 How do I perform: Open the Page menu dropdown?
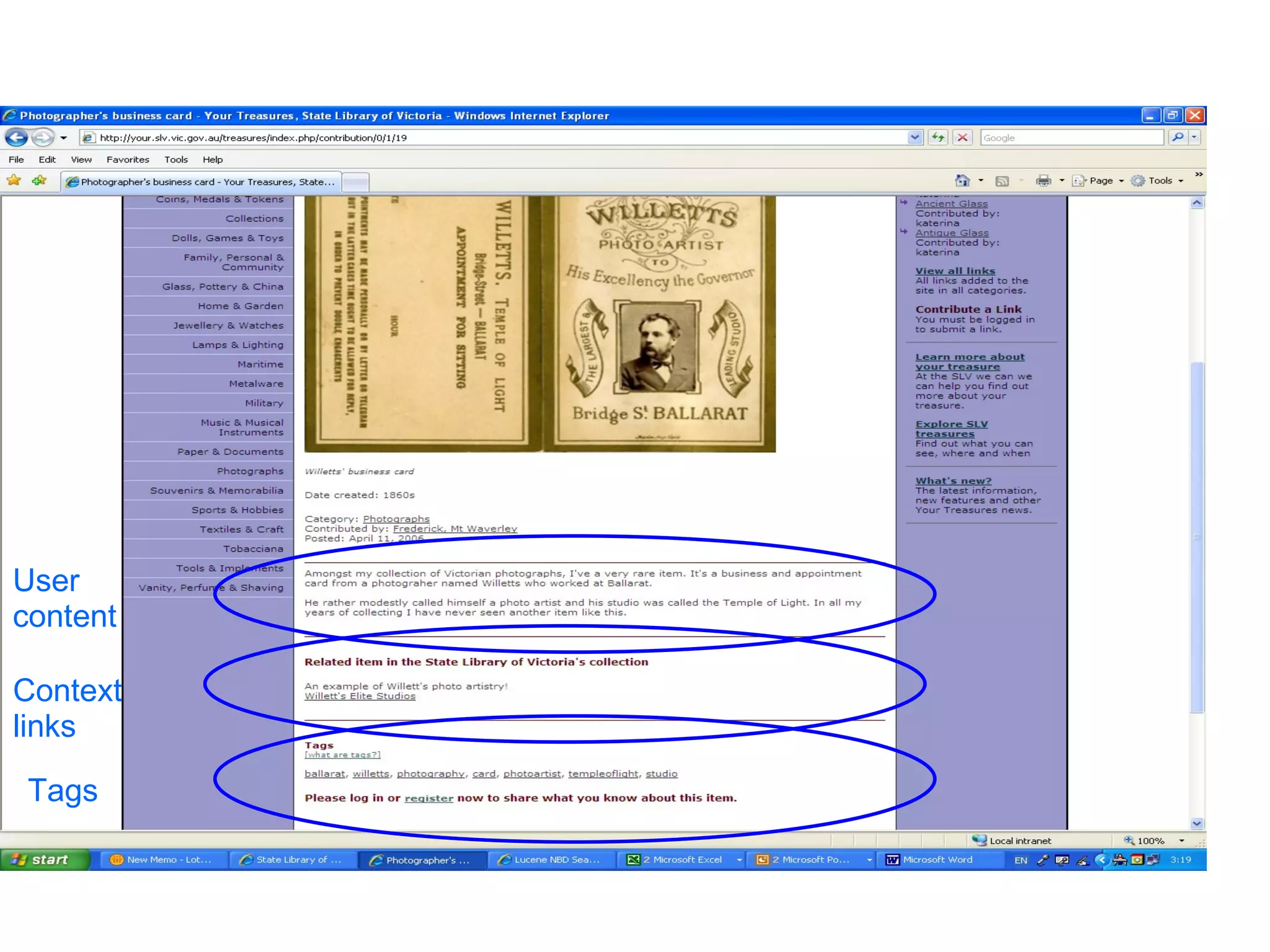pyautogui.click(x=1101, y=180)
